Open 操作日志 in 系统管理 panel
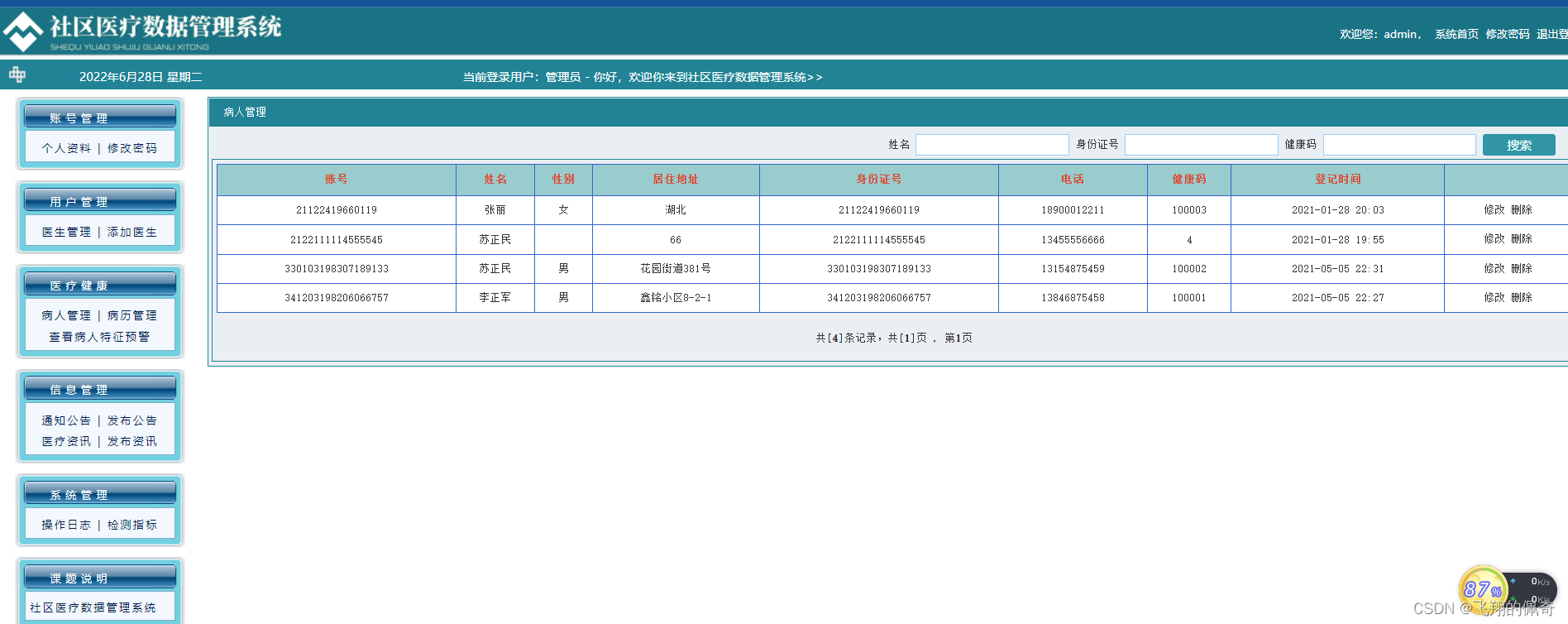The height and width of the screenshot is (624, 1568). coord(66,525)
